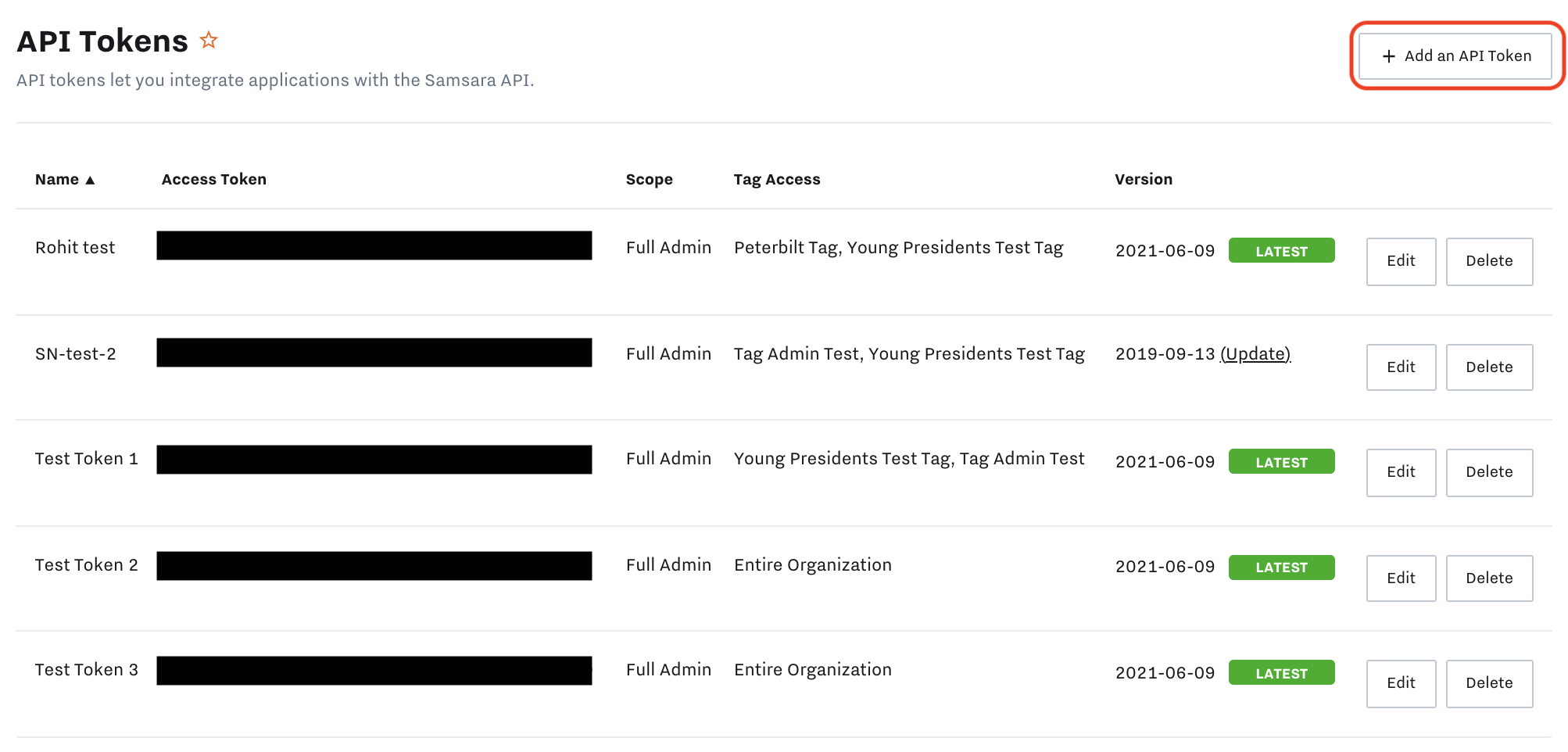Delete Test Token 1
Image resolution: width=1568 pixels, height=752 pixels.
tap(1489, 472)
